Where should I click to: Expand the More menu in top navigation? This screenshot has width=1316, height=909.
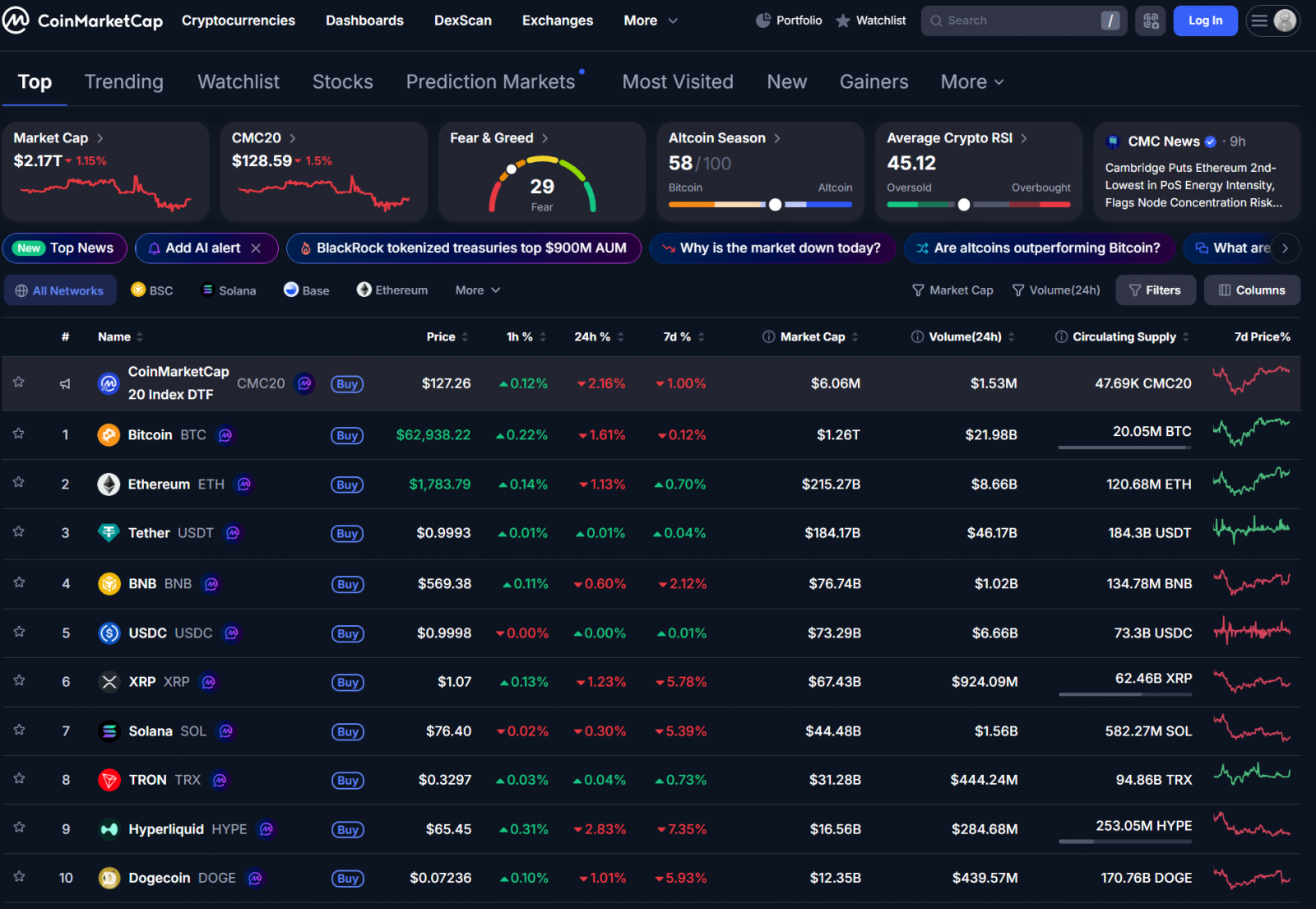pos(651,21)
